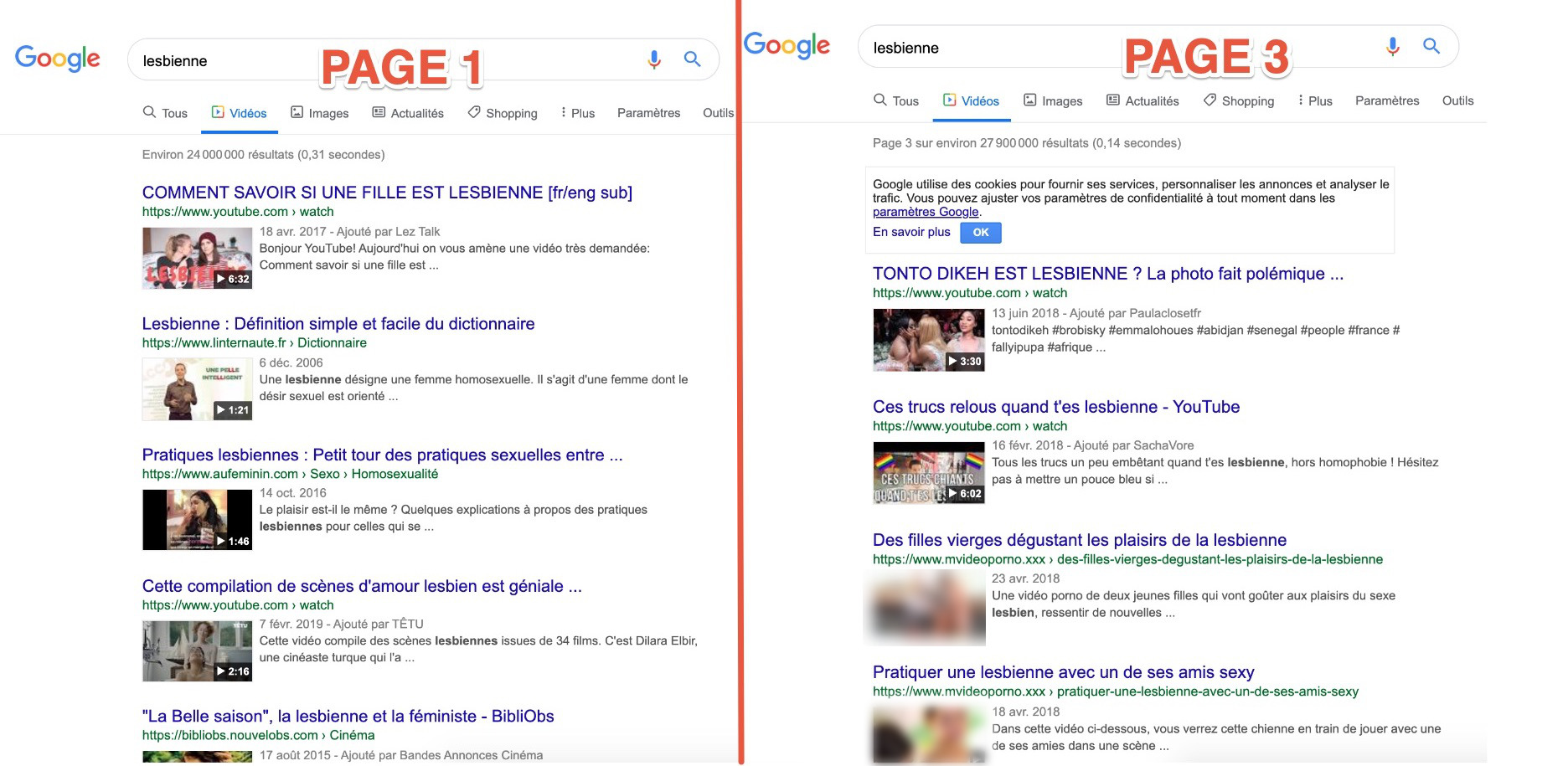Click magnifier search button on Page 1
Screen dimensions: 1568x766
point(692,59)
